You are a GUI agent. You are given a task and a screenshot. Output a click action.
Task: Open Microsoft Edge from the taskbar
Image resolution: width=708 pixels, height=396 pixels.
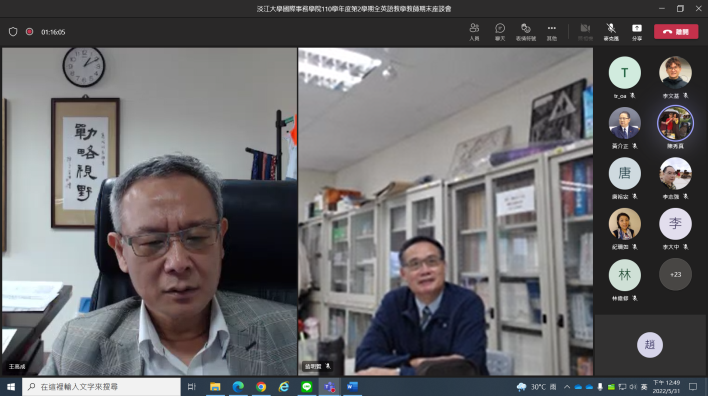tap(238, 387)
